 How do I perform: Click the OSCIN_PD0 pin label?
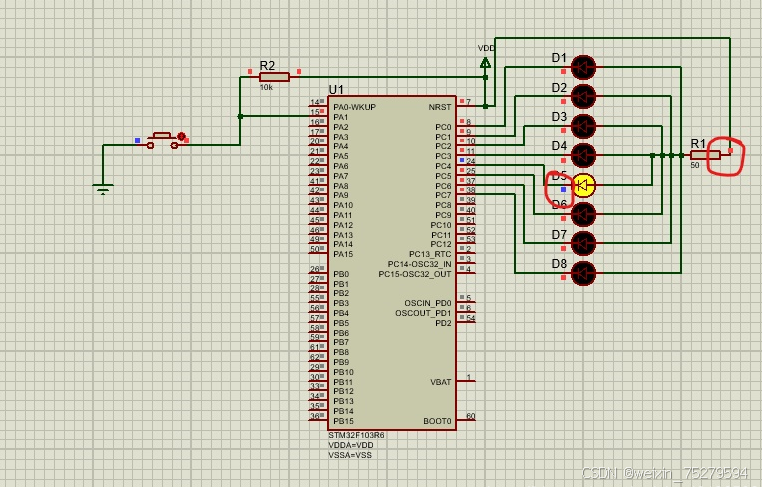coord(428,303)
